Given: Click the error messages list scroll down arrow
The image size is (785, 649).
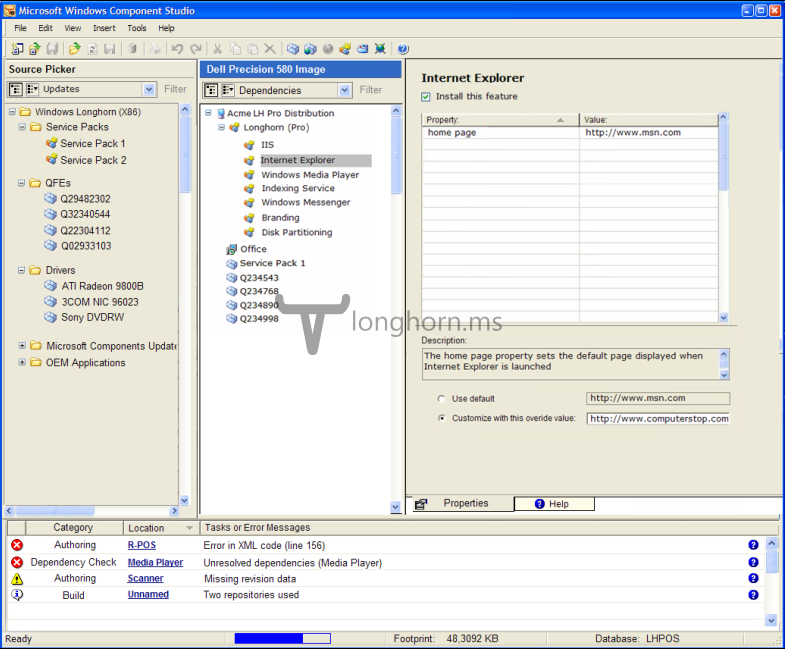Looking at the screenshot, I should coord(771,620).
